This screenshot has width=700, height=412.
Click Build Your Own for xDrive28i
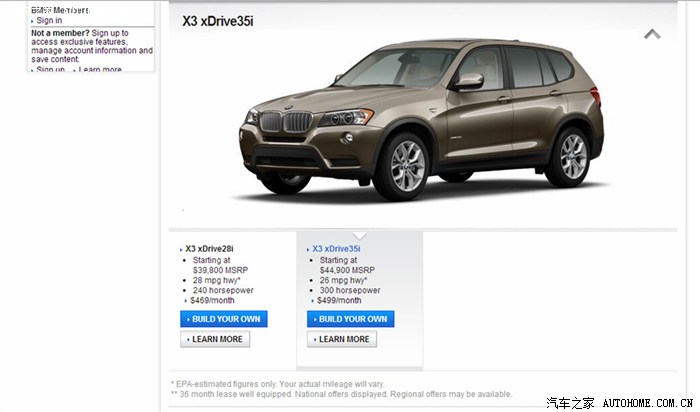tap(224, 319)
